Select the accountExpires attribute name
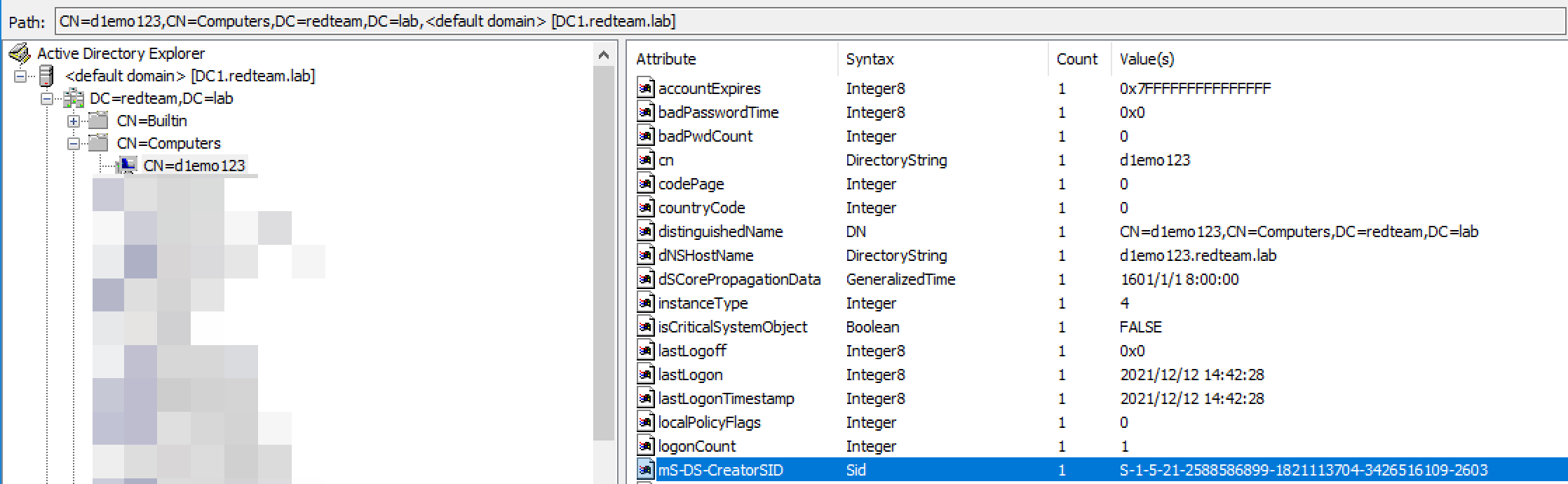The height and width of the screenshot is (484, 1568). [x=710, y=88]
